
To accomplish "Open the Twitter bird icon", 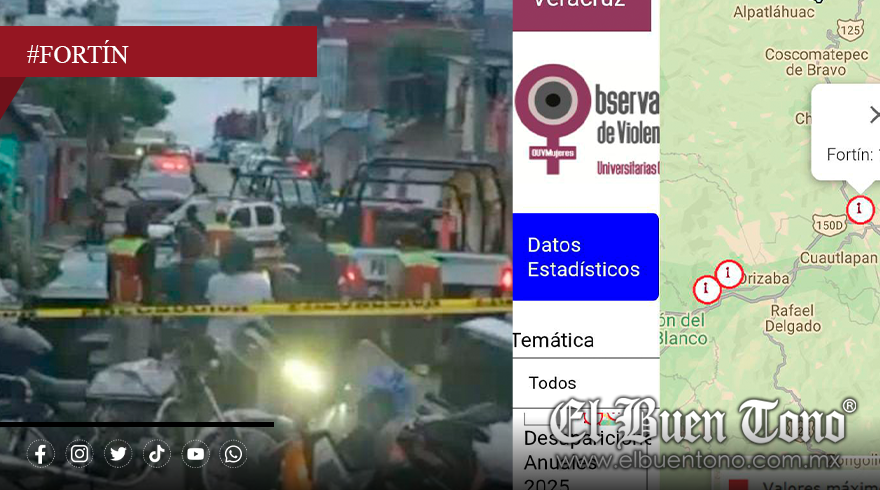I will click(118, 454).
